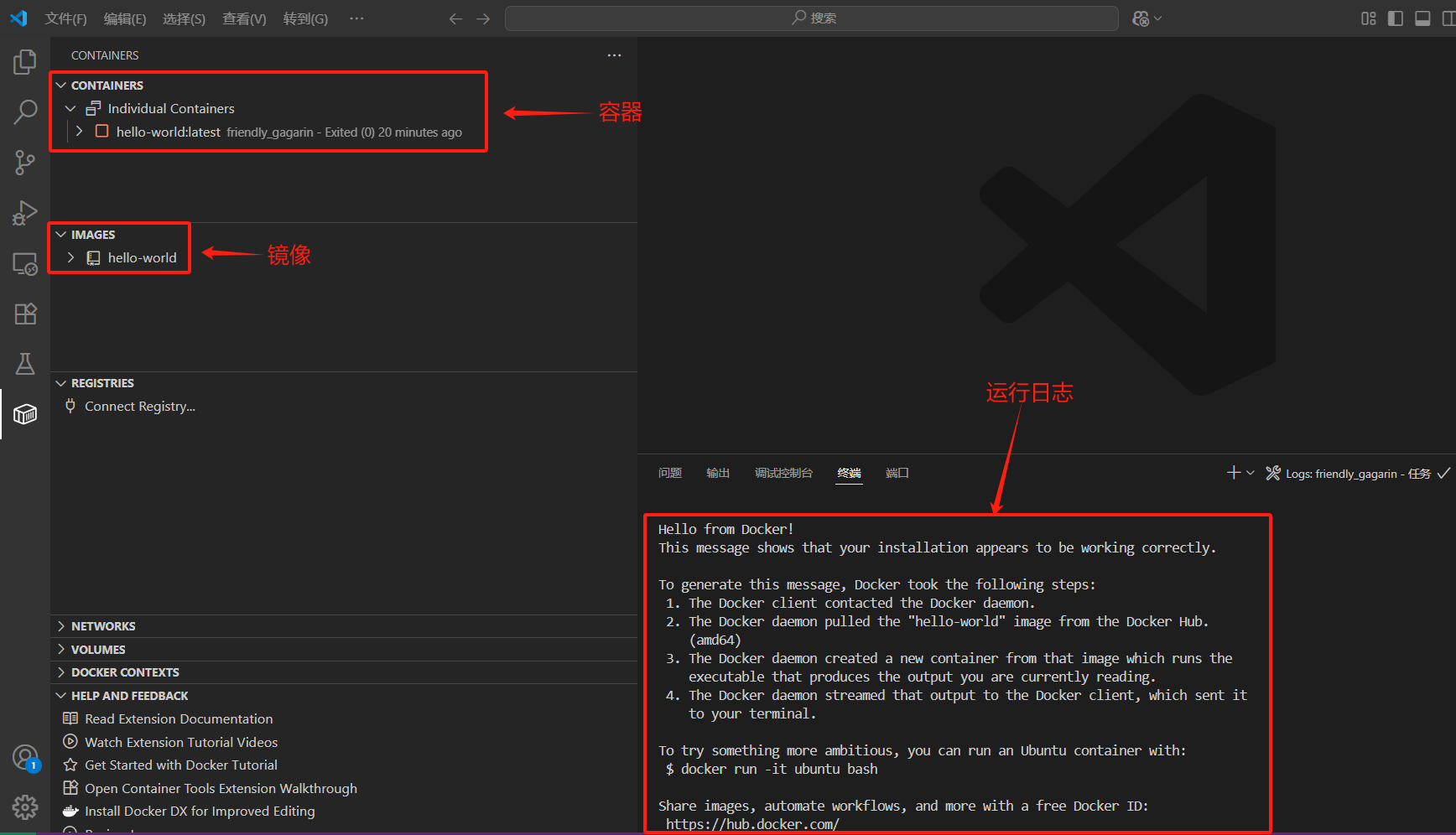1456x835 pixels.
Task: Click the stopped hello-world:latest container icon
Action: [x=101, y=131]
